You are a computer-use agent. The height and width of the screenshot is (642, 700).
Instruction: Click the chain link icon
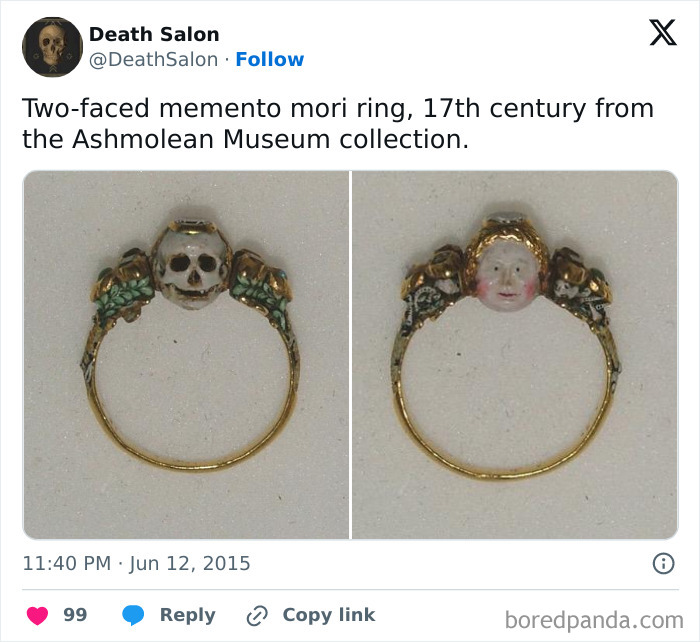(257, 615)
